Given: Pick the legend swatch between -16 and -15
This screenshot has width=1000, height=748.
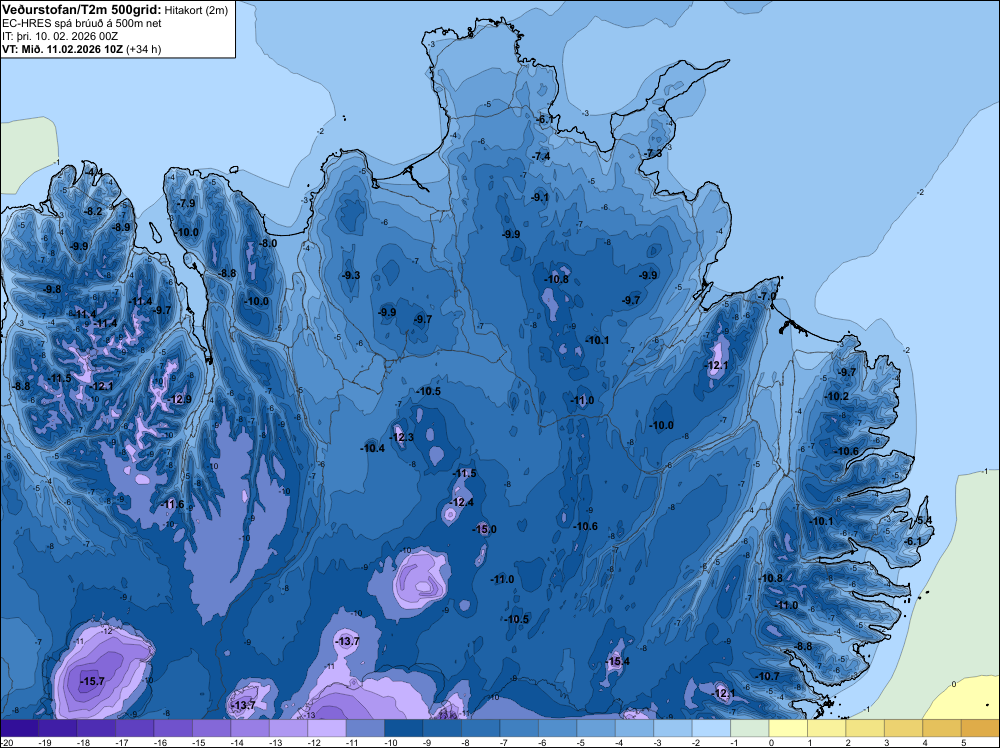Looking at the screenshot, I should tap(173, 729).
